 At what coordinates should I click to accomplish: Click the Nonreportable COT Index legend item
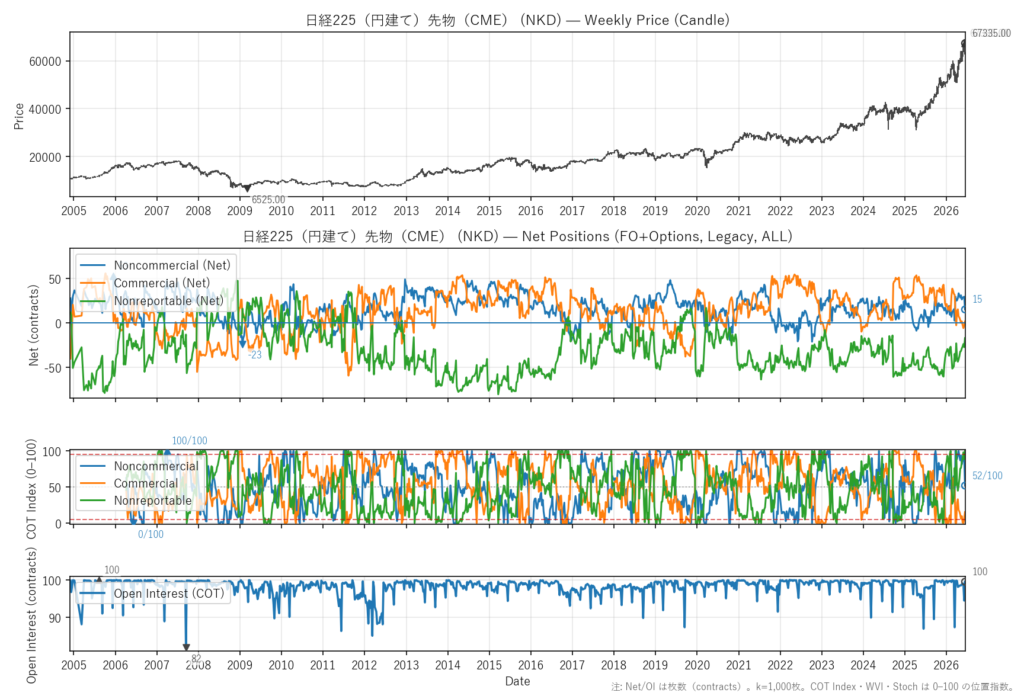pos(136,500)
